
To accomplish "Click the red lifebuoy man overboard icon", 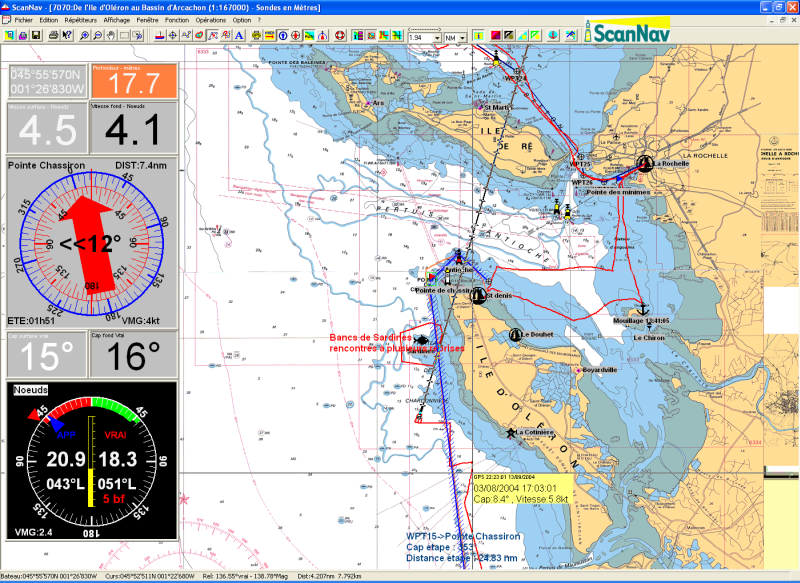I will point(340,35).
